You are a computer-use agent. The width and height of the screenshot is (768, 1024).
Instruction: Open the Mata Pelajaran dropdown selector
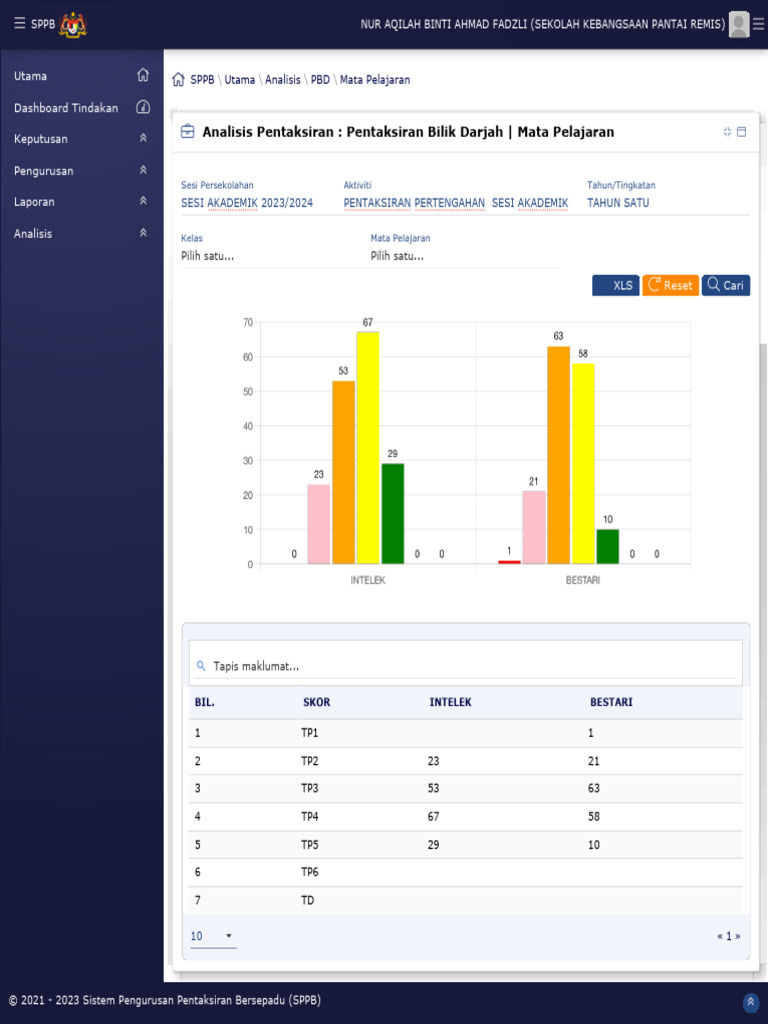tap(464, 256)
